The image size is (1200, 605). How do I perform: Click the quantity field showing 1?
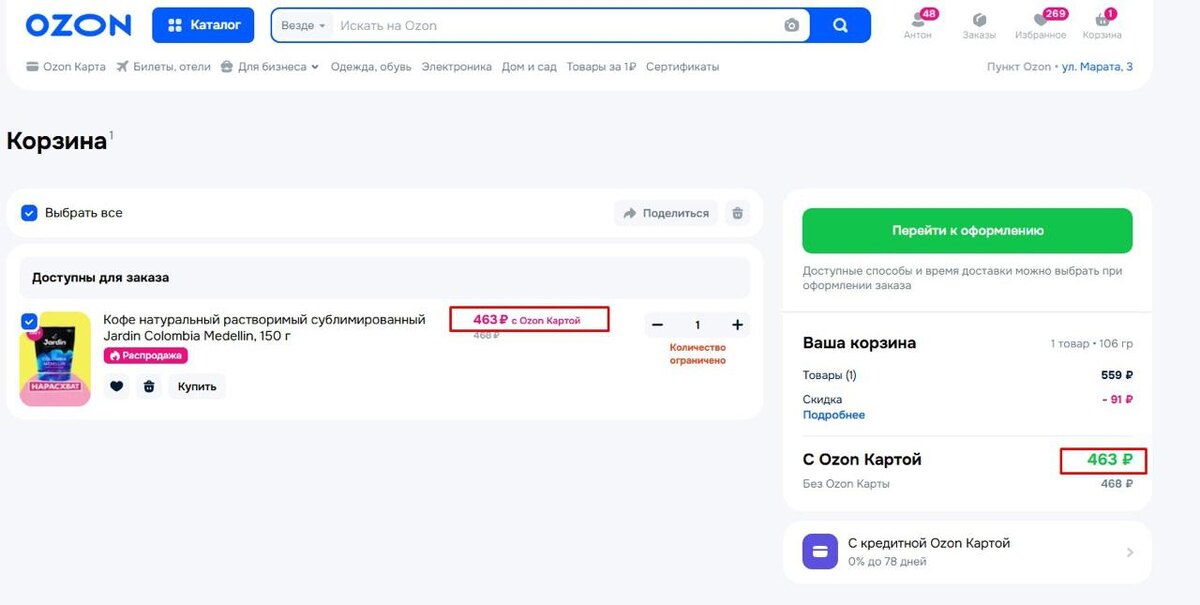[x=697, y=325]
